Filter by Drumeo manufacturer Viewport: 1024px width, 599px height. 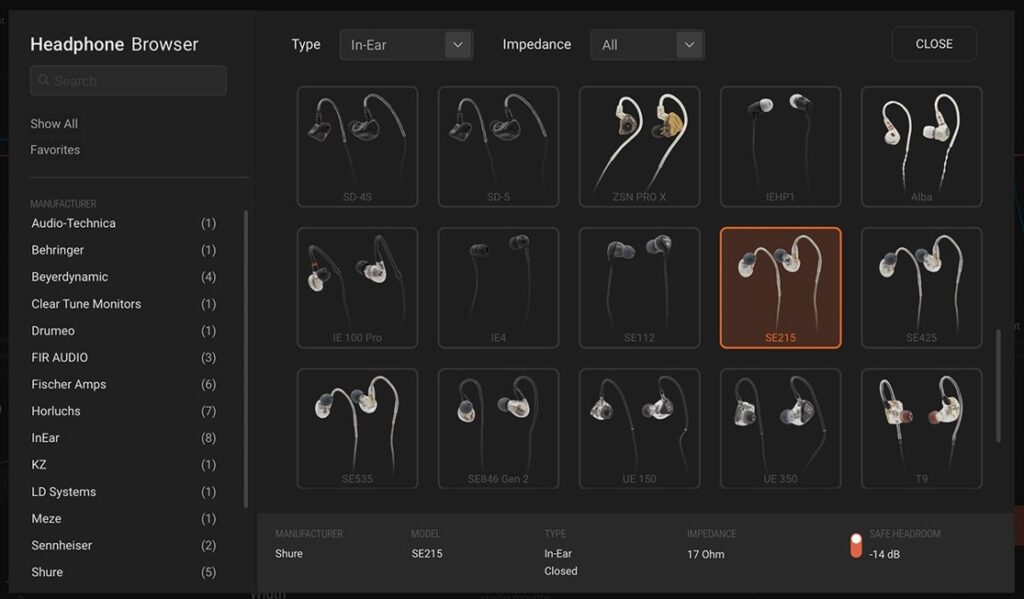coord(123,331)
